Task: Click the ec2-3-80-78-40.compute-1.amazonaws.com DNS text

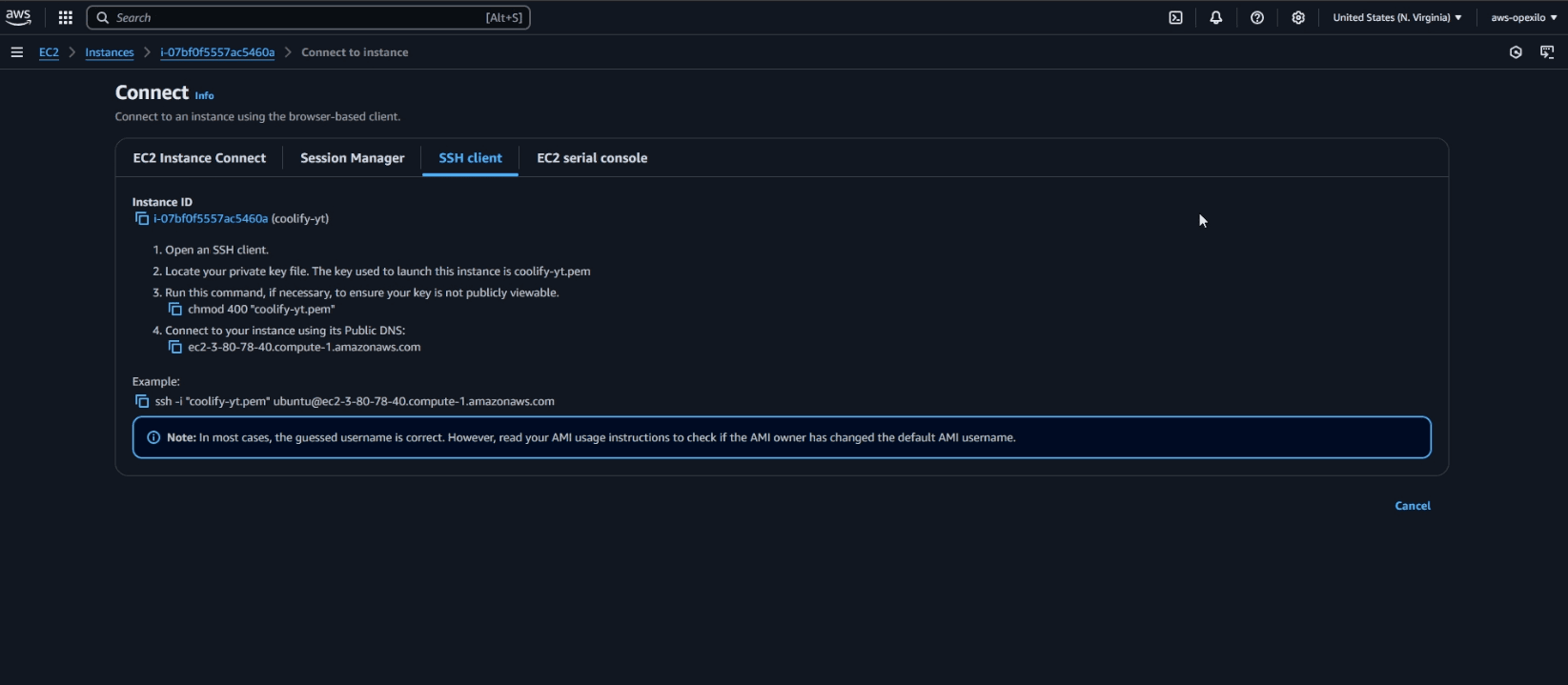Action: coord(304,347)
